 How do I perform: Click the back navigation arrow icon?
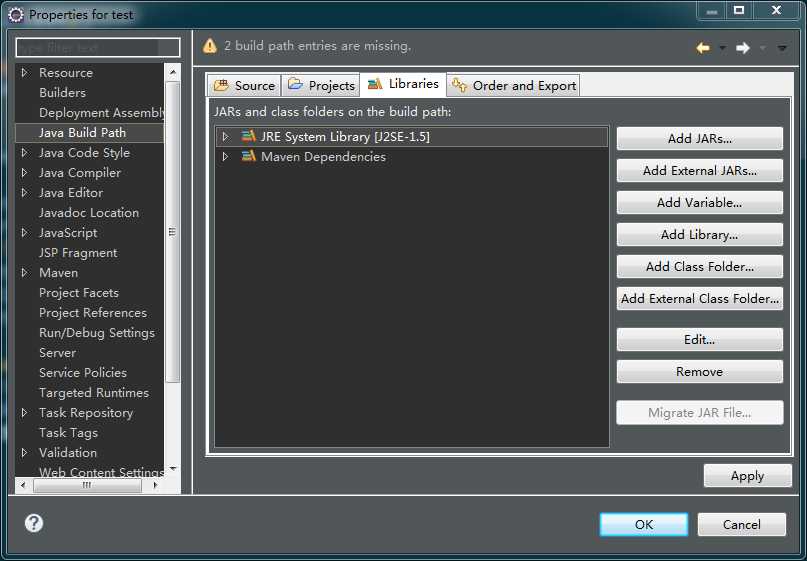pyautogui.click(x=703, y=48)
